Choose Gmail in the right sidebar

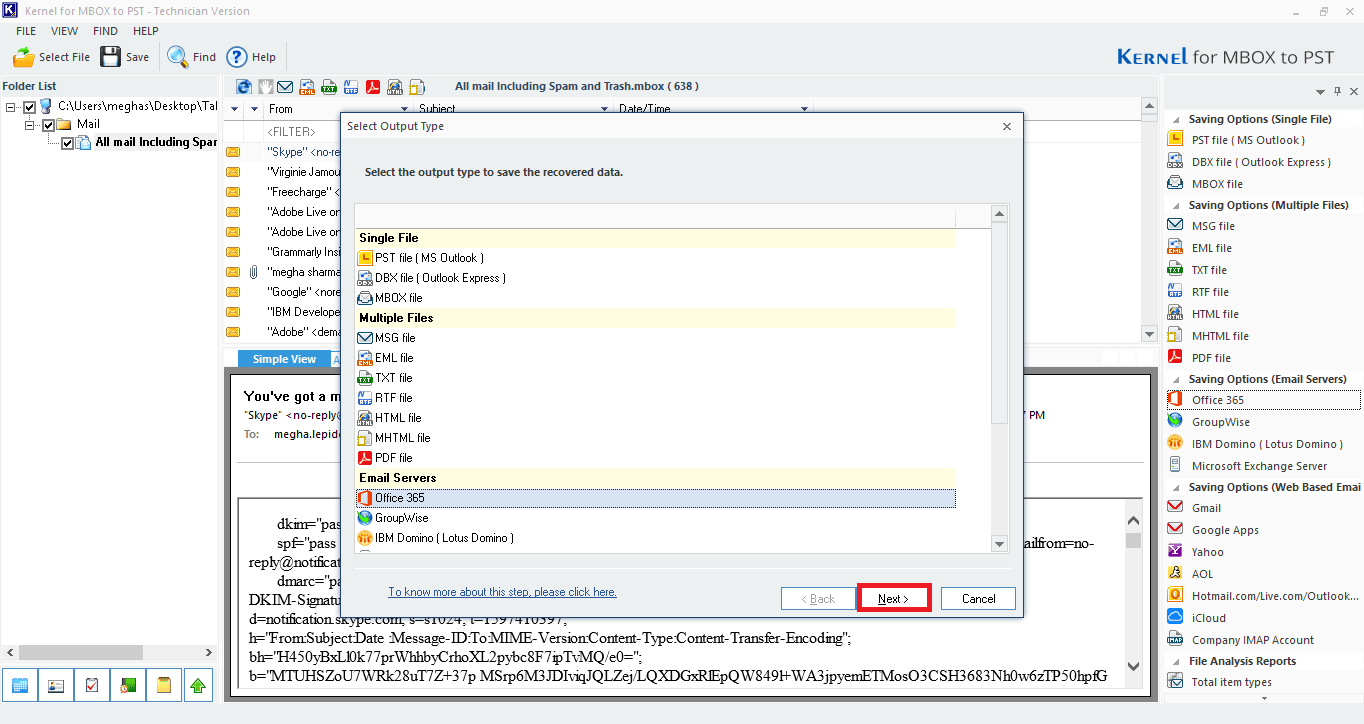pyautogui.click(x=1206, y=508)
